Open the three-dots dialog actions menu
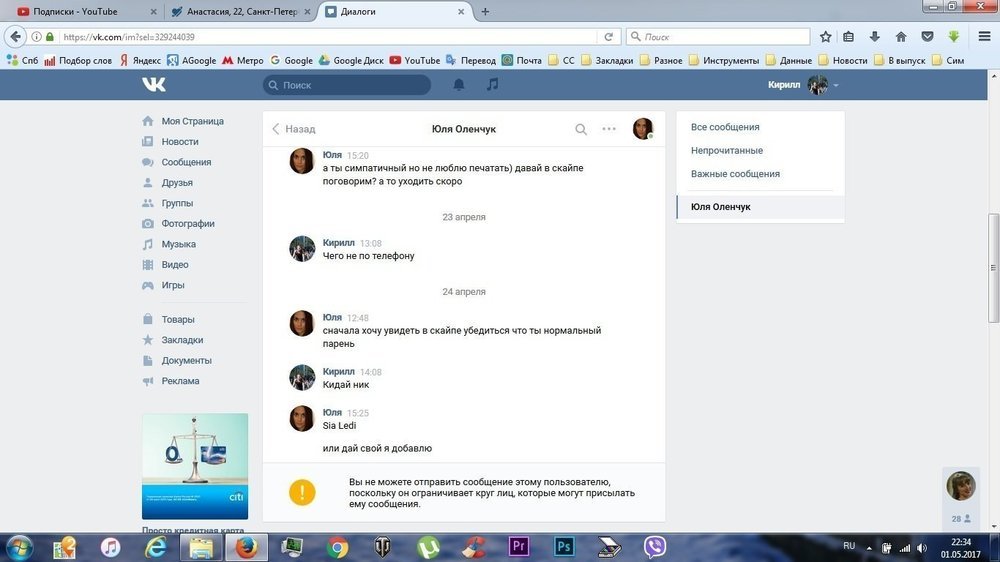This screenshot has height=562, width=1000. click(x=609, y=129)
